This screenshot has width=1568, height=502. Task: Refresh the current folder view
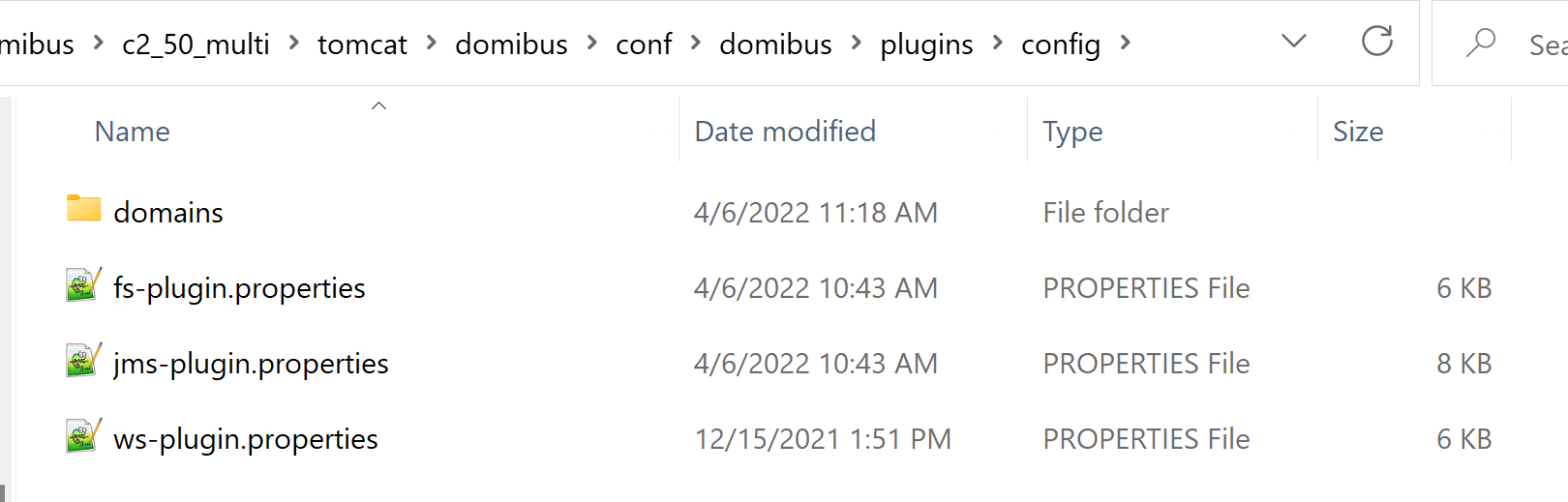[x=1376, y=42]
